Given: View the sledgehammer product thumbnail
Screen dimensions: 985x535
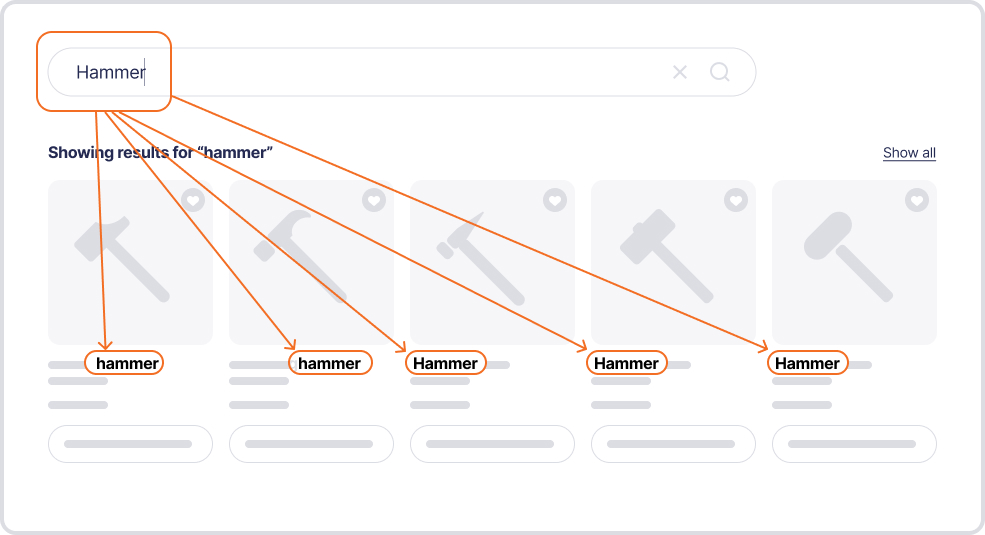Looking at the screenshot, I should pos(673,262).
